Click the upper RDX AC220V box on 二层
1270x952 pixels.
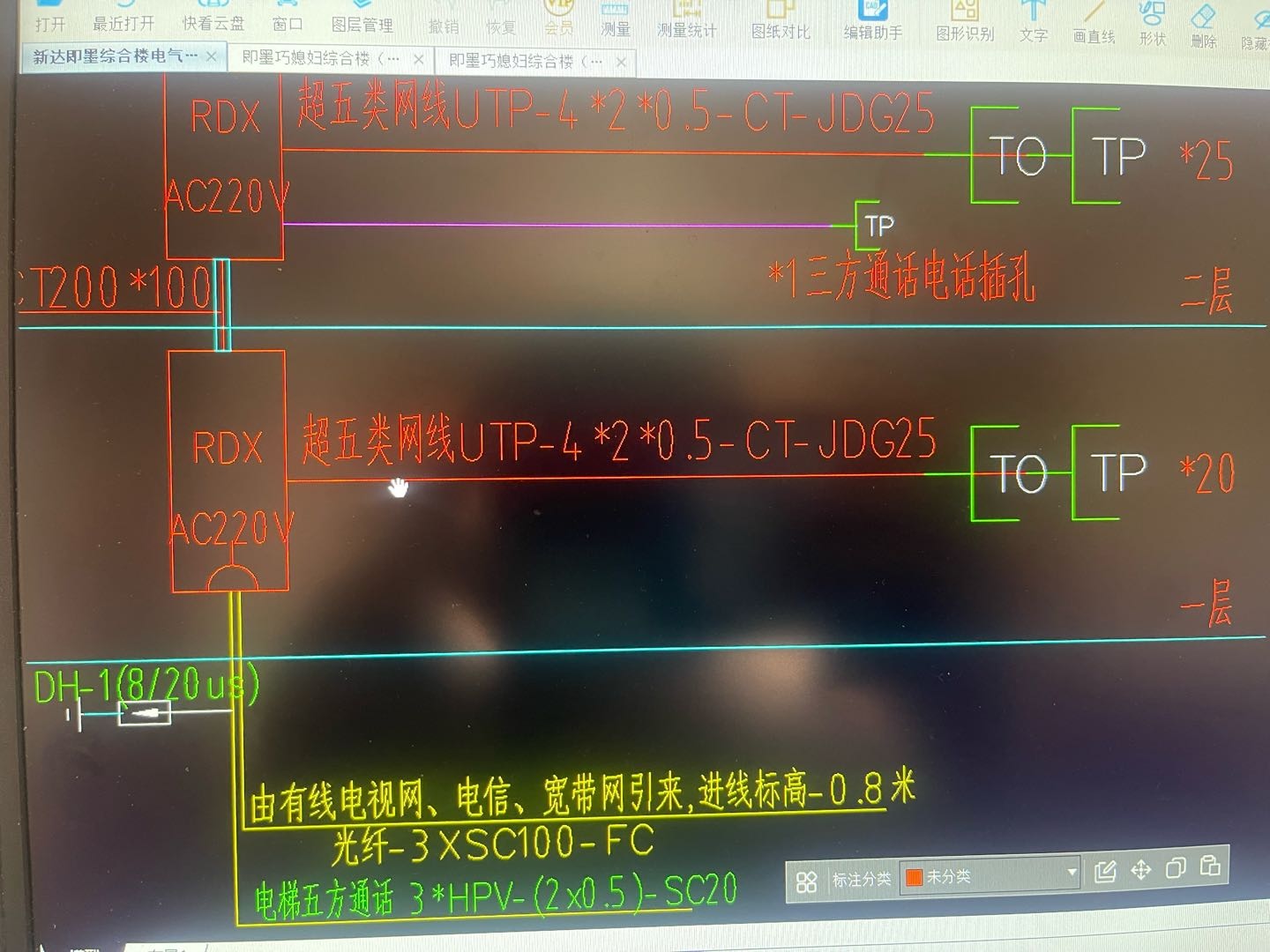[224, 167]
